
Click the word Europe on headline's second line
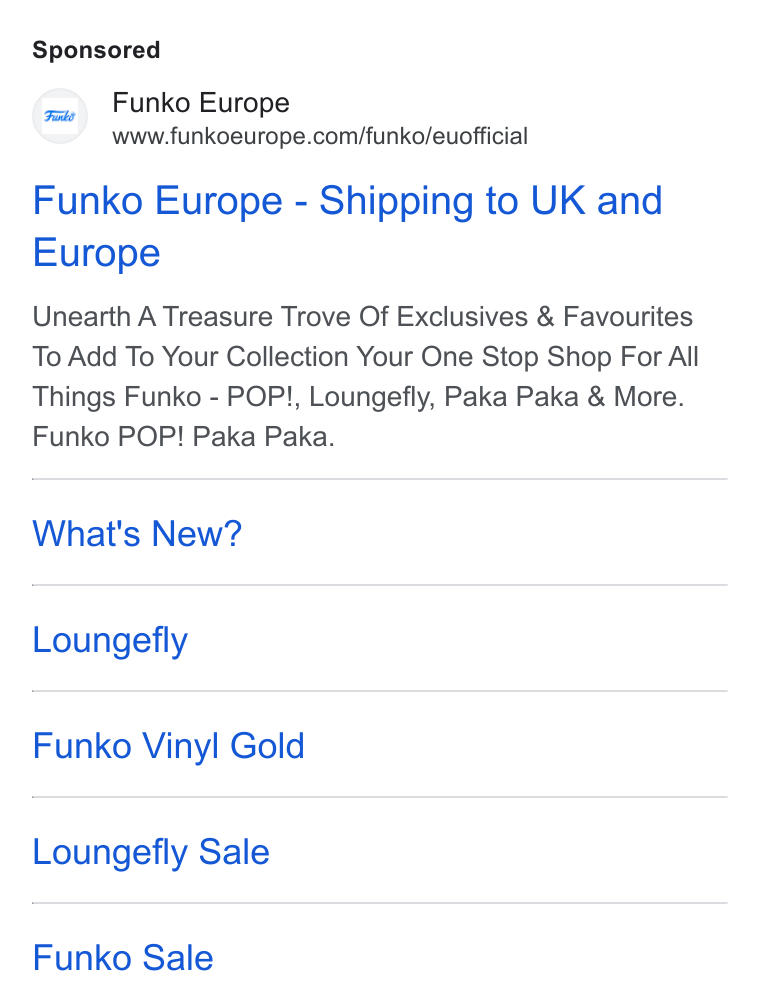click(96, 253)
